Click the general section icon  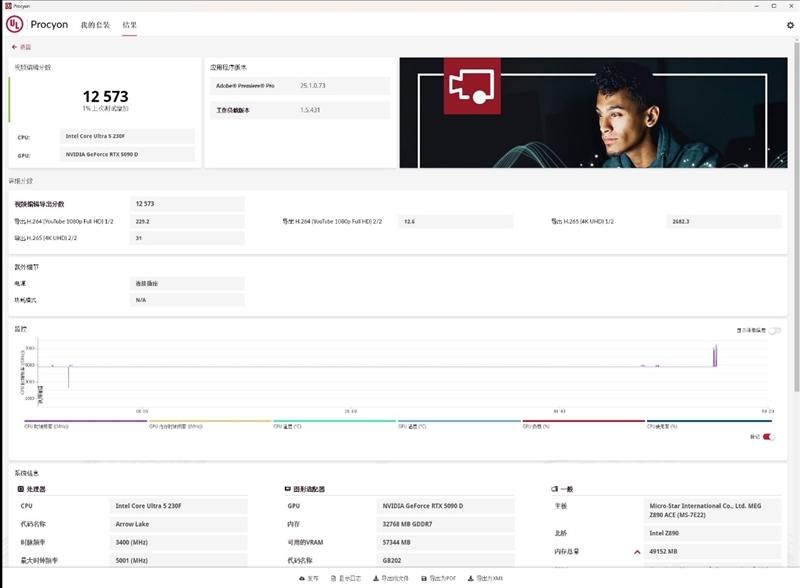pyautogui.click(x=554, y=489)
